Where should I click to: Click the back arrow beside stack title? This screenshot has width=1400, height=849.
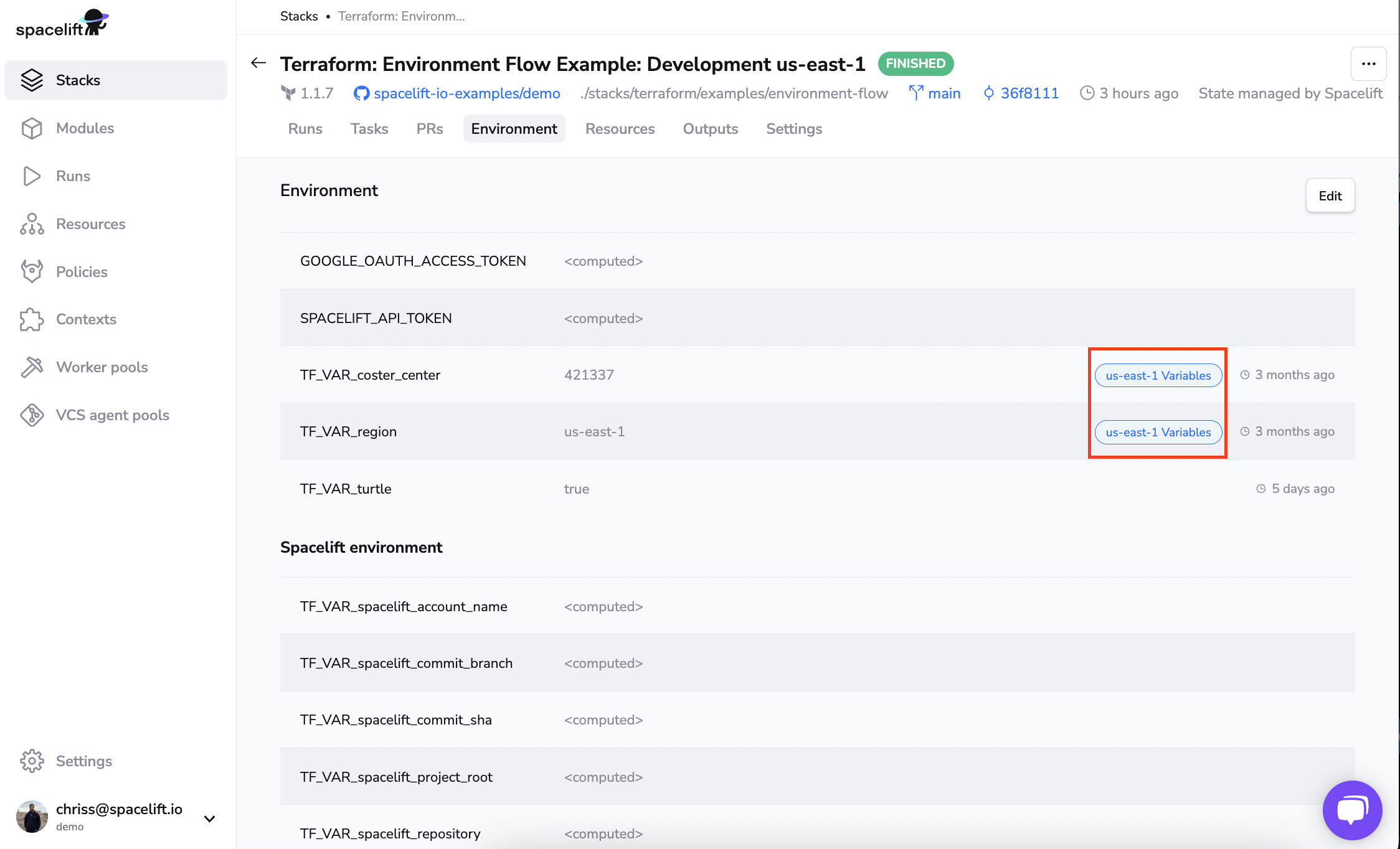point(258,63)
